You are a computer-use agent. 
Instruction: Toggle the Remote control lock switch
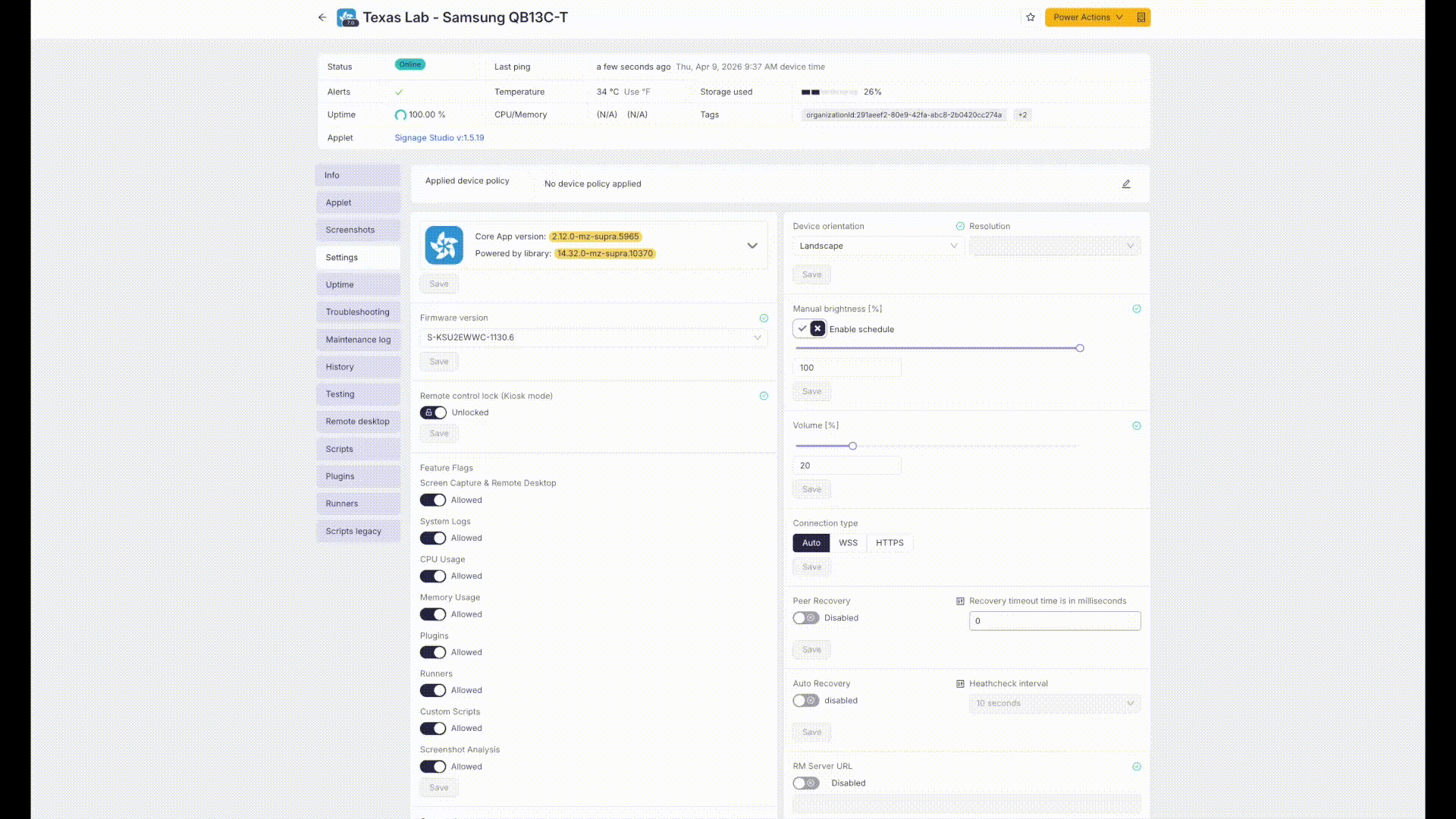point(434,413)
